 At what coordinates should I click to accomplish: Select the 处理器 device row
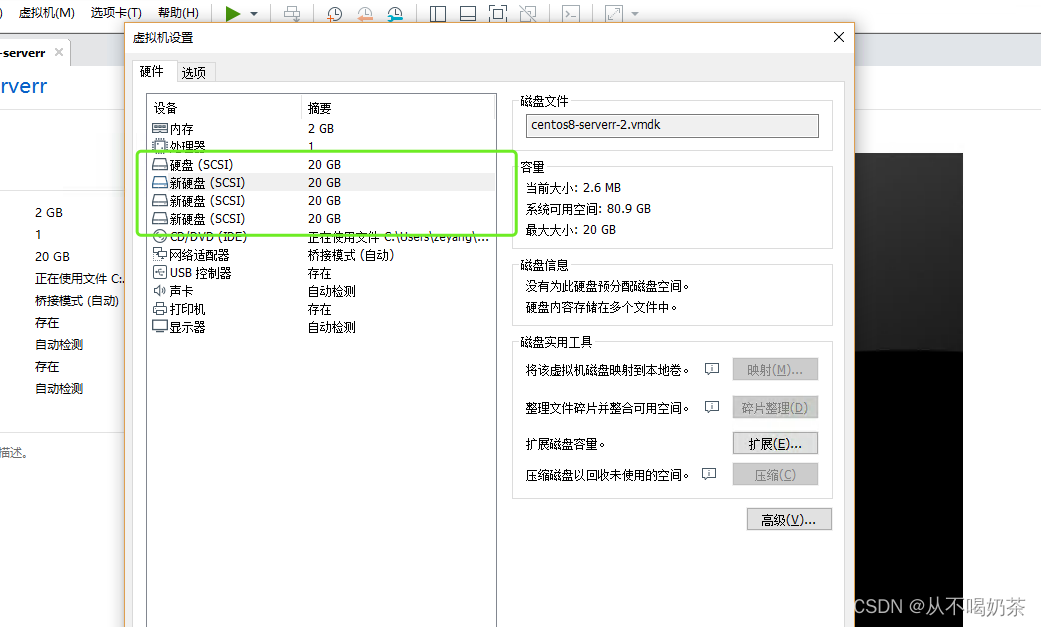[323, 146]
